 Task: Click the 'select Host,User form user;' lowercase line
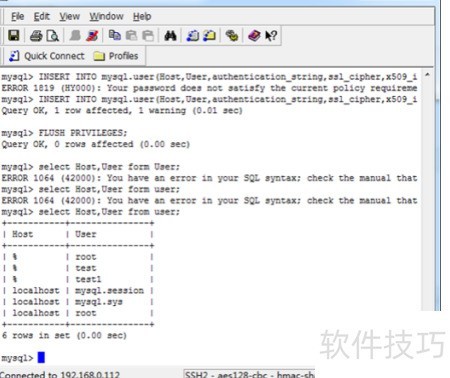(x=91, y=189)
